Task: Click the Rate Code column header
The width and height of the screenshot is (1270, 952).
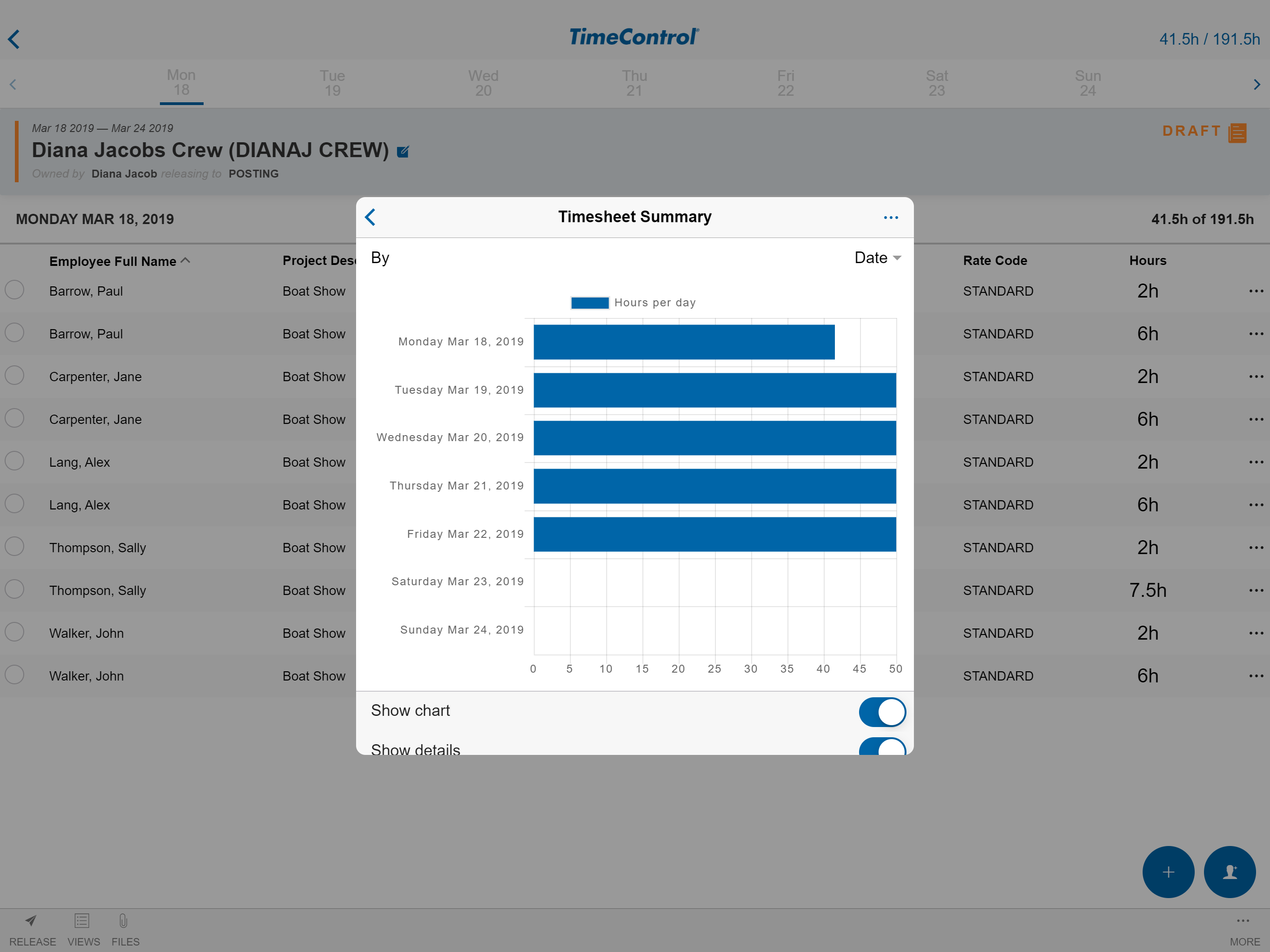Action: pyautogui.click(x=995, y=261)
